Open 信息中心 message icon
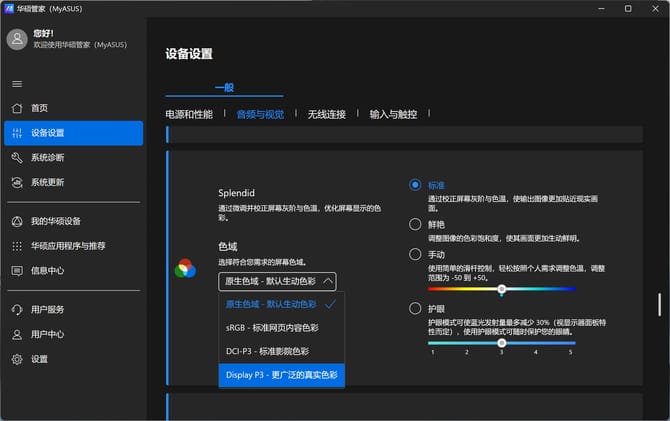 [17, 270]
